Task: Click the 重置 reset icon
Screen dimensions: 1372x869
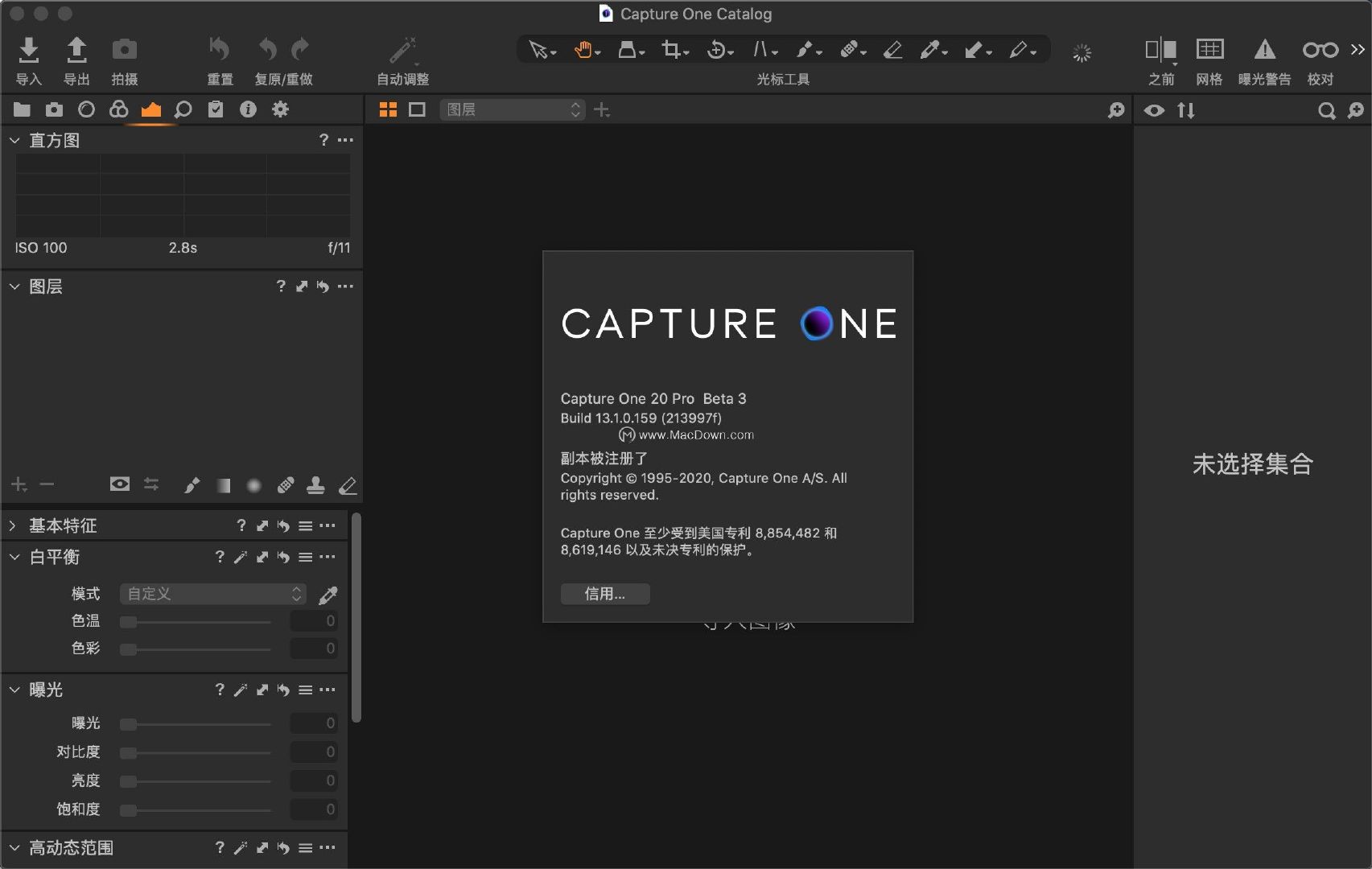Action: 219,50
